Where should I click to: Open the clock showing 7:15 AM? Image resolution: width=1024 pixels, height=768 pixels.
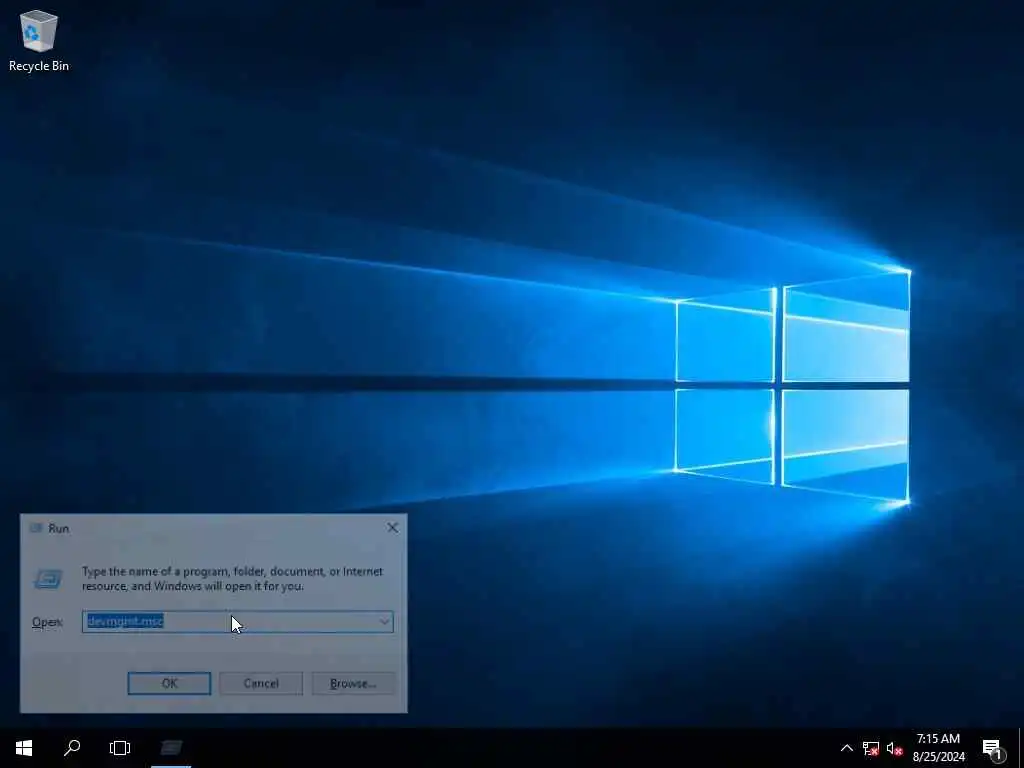[938, 748]
